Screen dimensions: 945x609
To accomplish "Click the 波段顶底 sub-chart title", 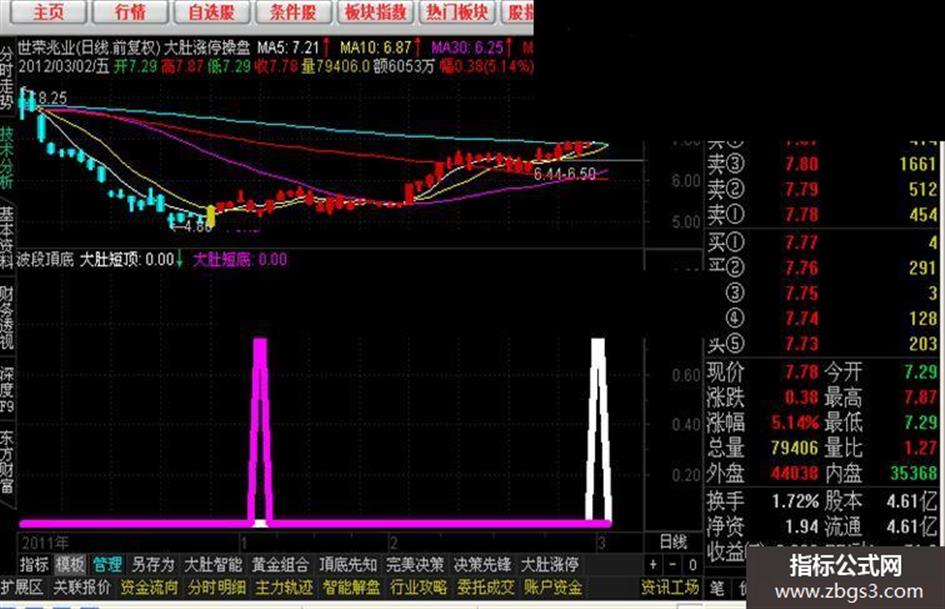I will click(x=45, y=260).
